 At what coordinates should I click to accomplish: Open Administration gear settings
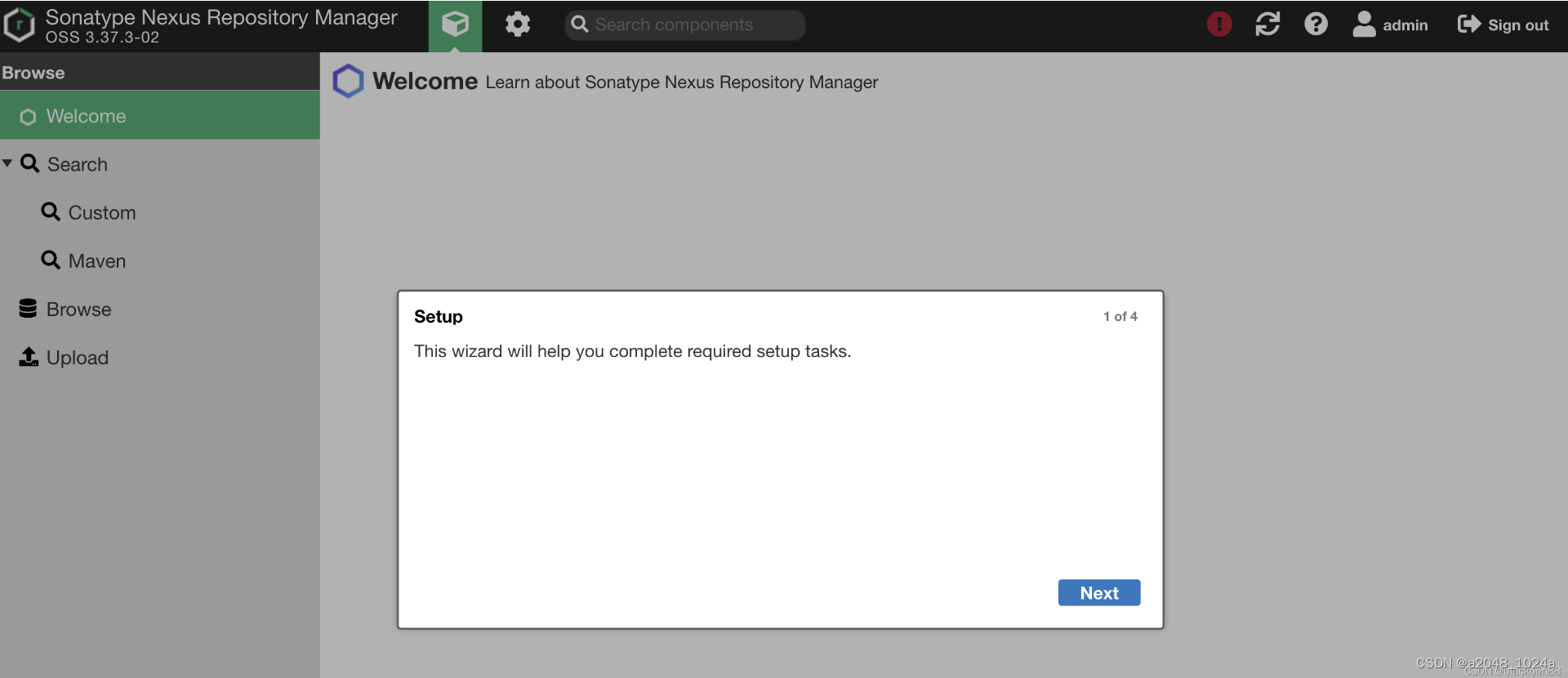(x=518, y=25)
